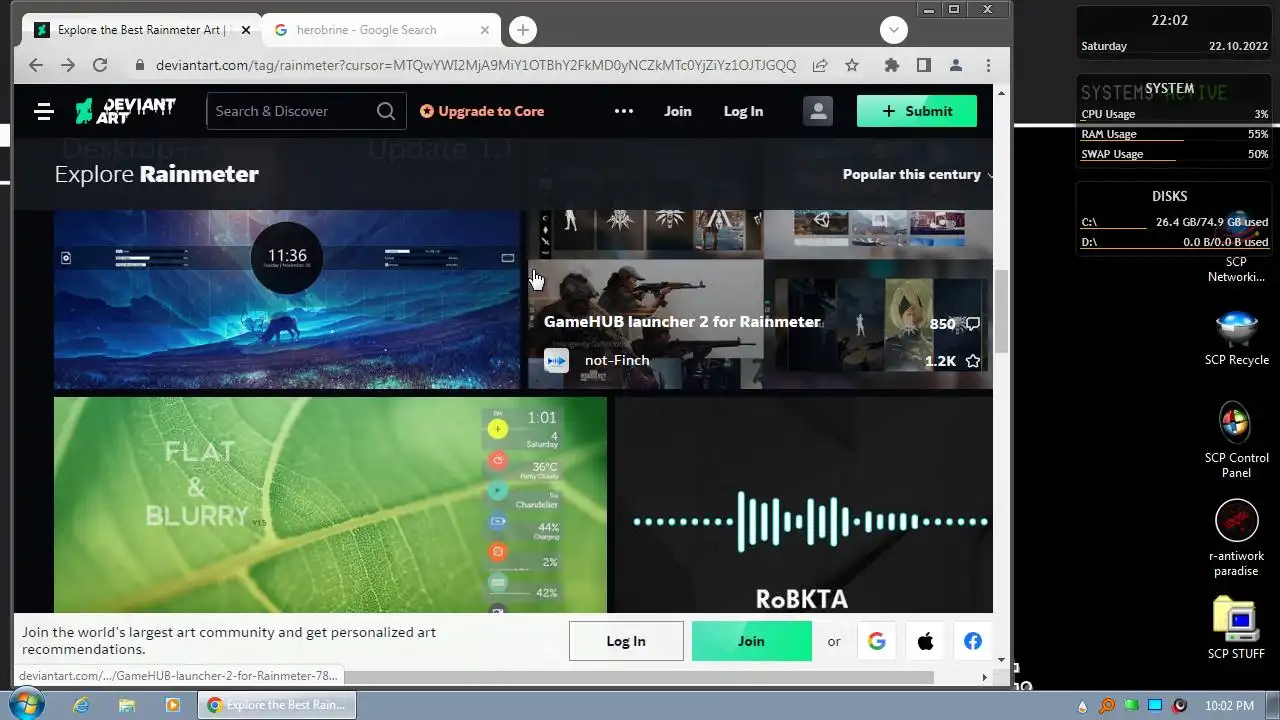Click the green Join button in banner

pyautogui.click(x=752, y=641)
